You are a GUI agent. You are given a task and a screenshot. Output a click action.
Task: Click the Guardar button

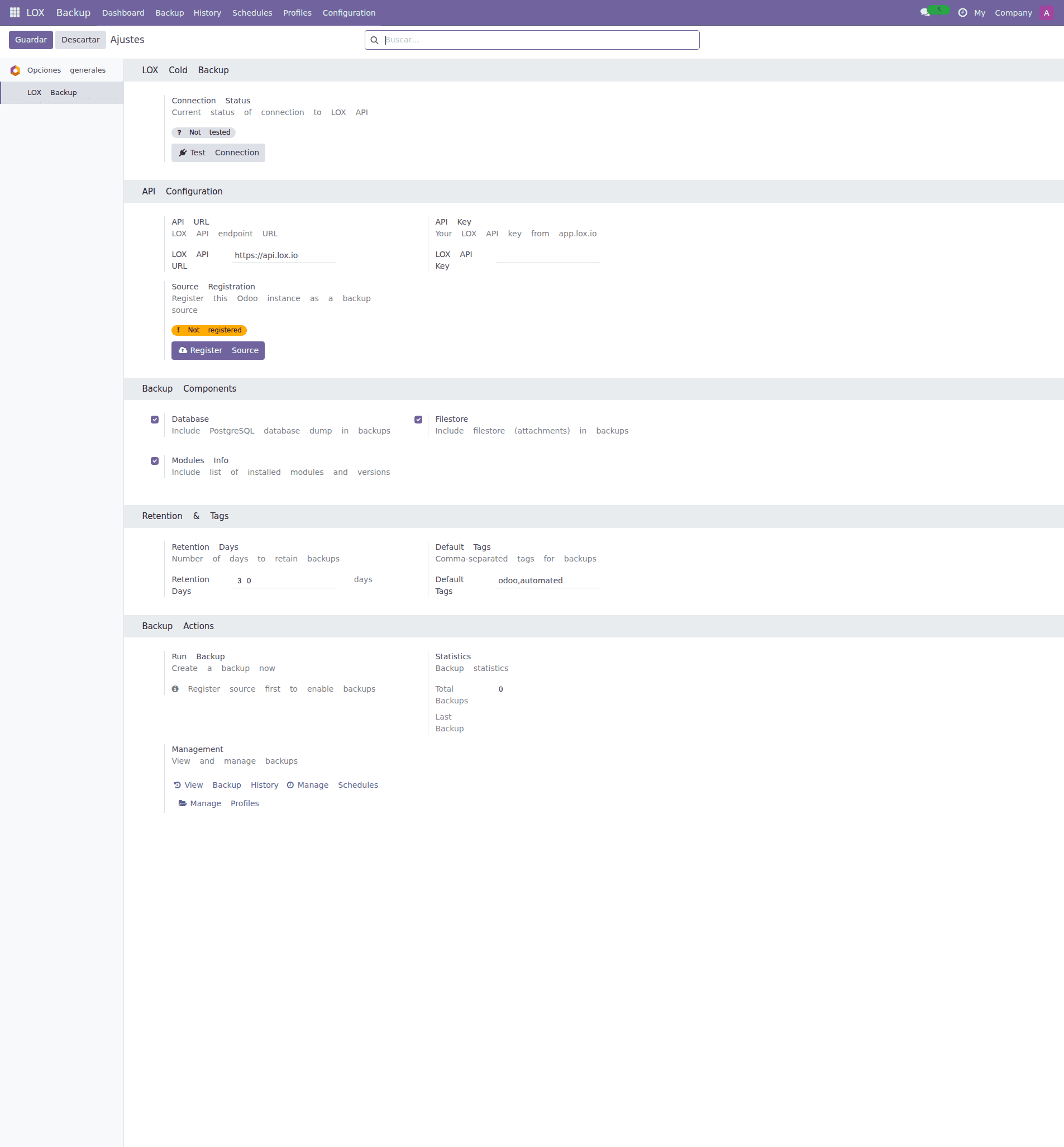[31, 39]
